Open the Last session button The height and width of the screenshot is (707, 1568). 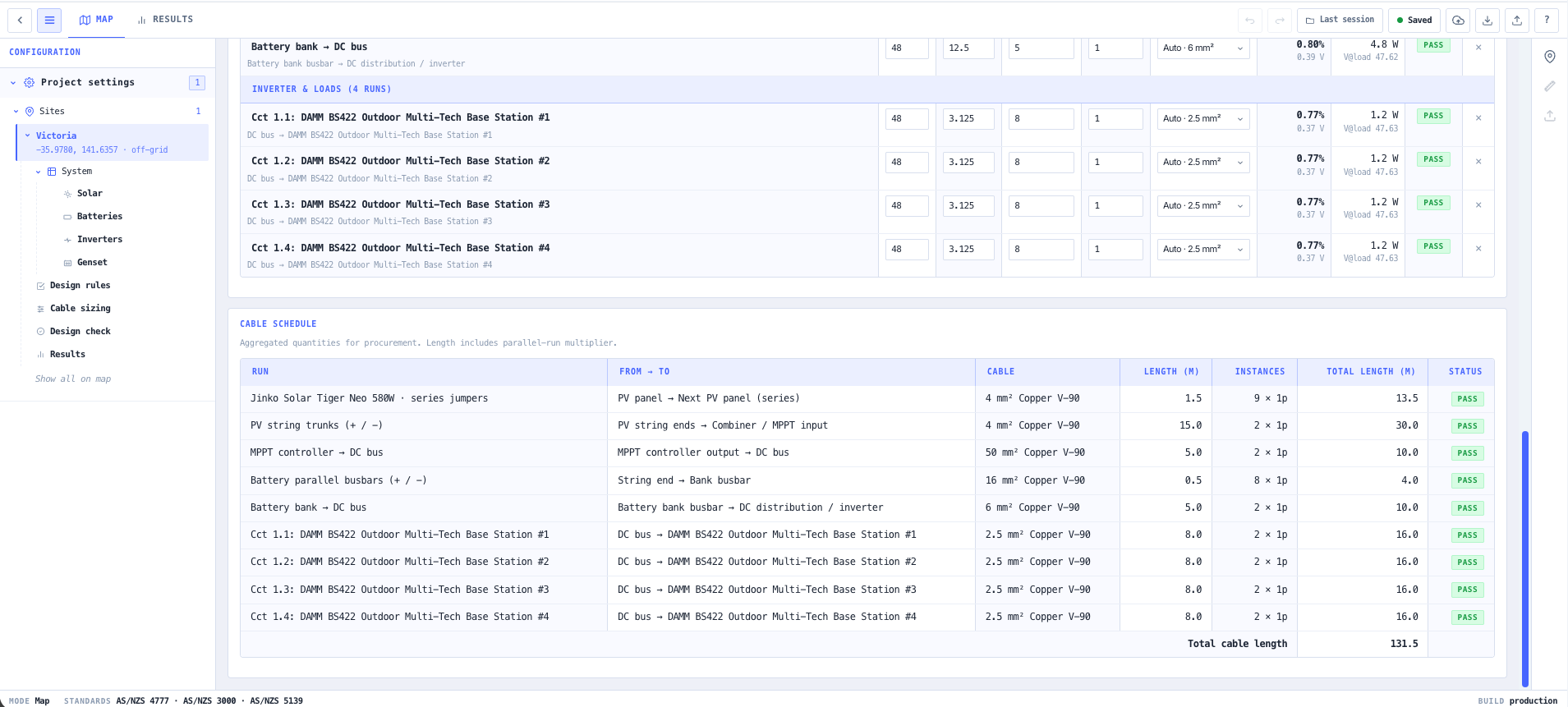[x=1340, y=20]
